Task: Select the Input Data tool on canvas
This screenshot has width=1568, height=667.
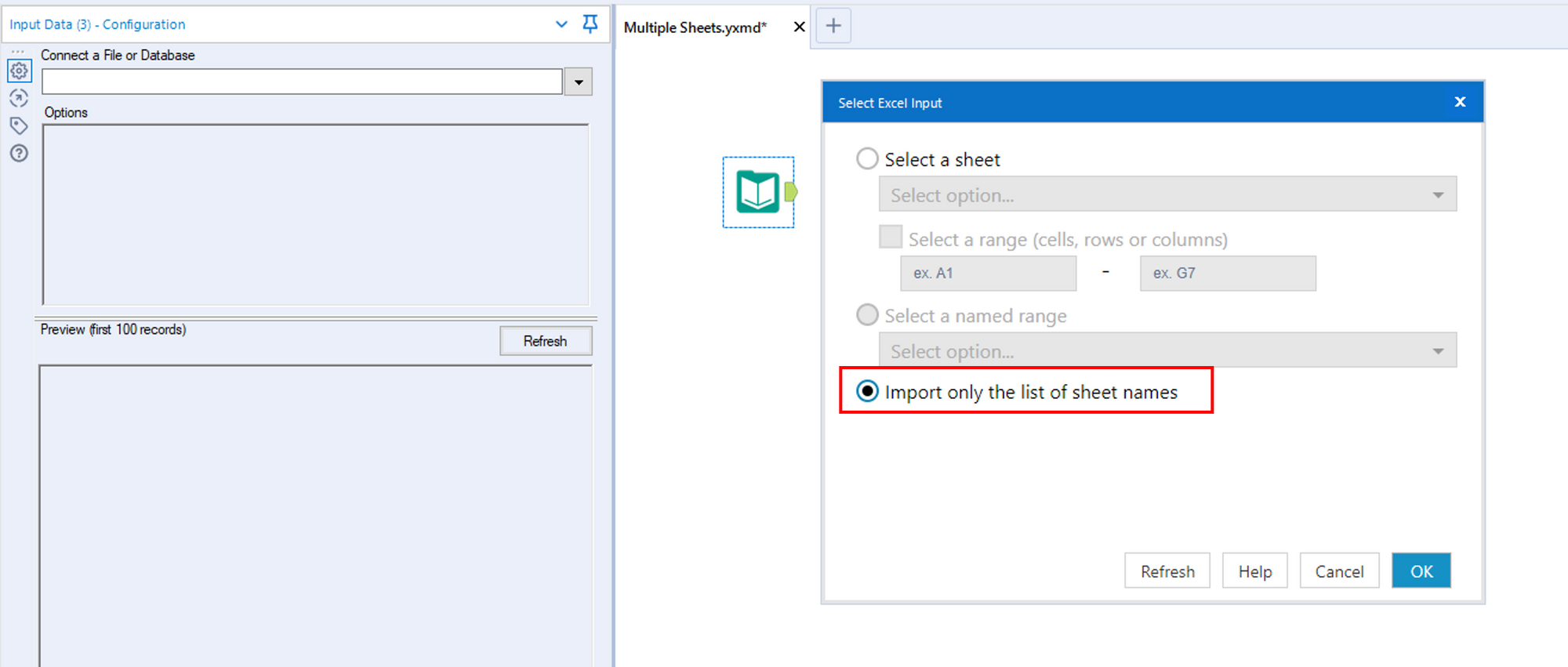Action: tap(757, 192)
